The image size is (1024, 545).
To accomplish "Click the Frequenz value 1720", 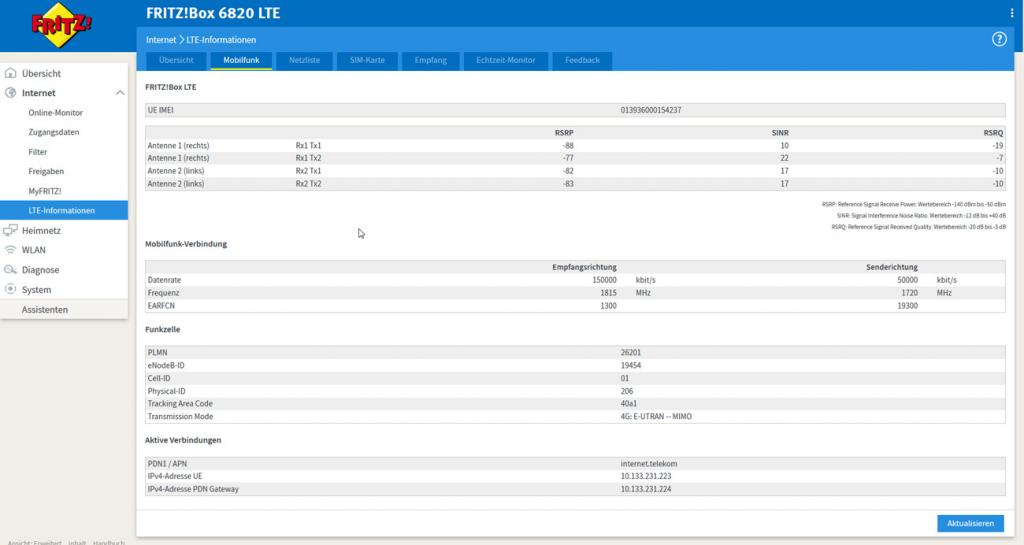I will point(909,293).
